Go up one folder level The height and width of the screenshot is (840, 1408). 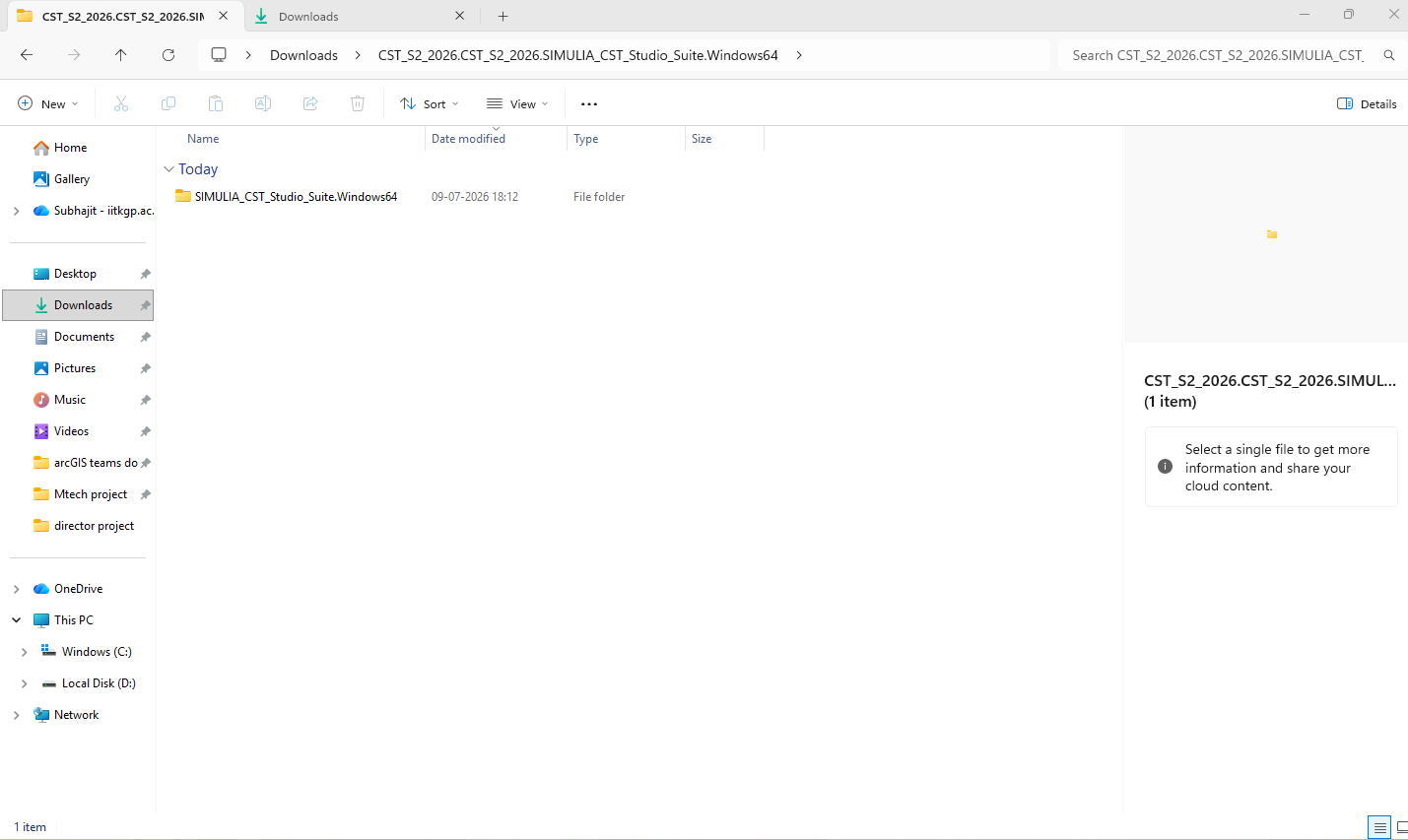tap(121, 55)
